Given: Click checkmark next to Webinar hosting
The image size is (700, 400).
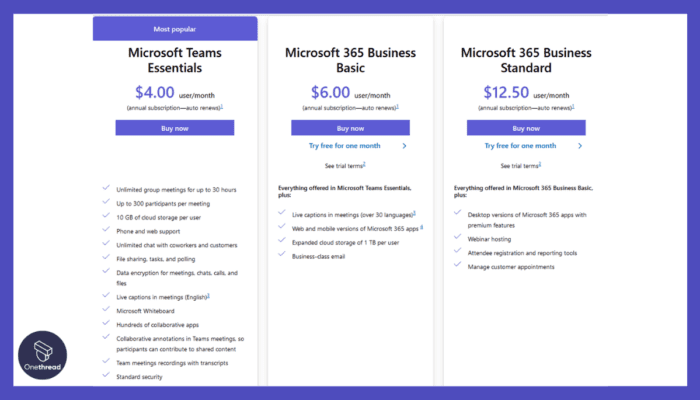Looking at the screenshot, I should (x=458, y=237).
